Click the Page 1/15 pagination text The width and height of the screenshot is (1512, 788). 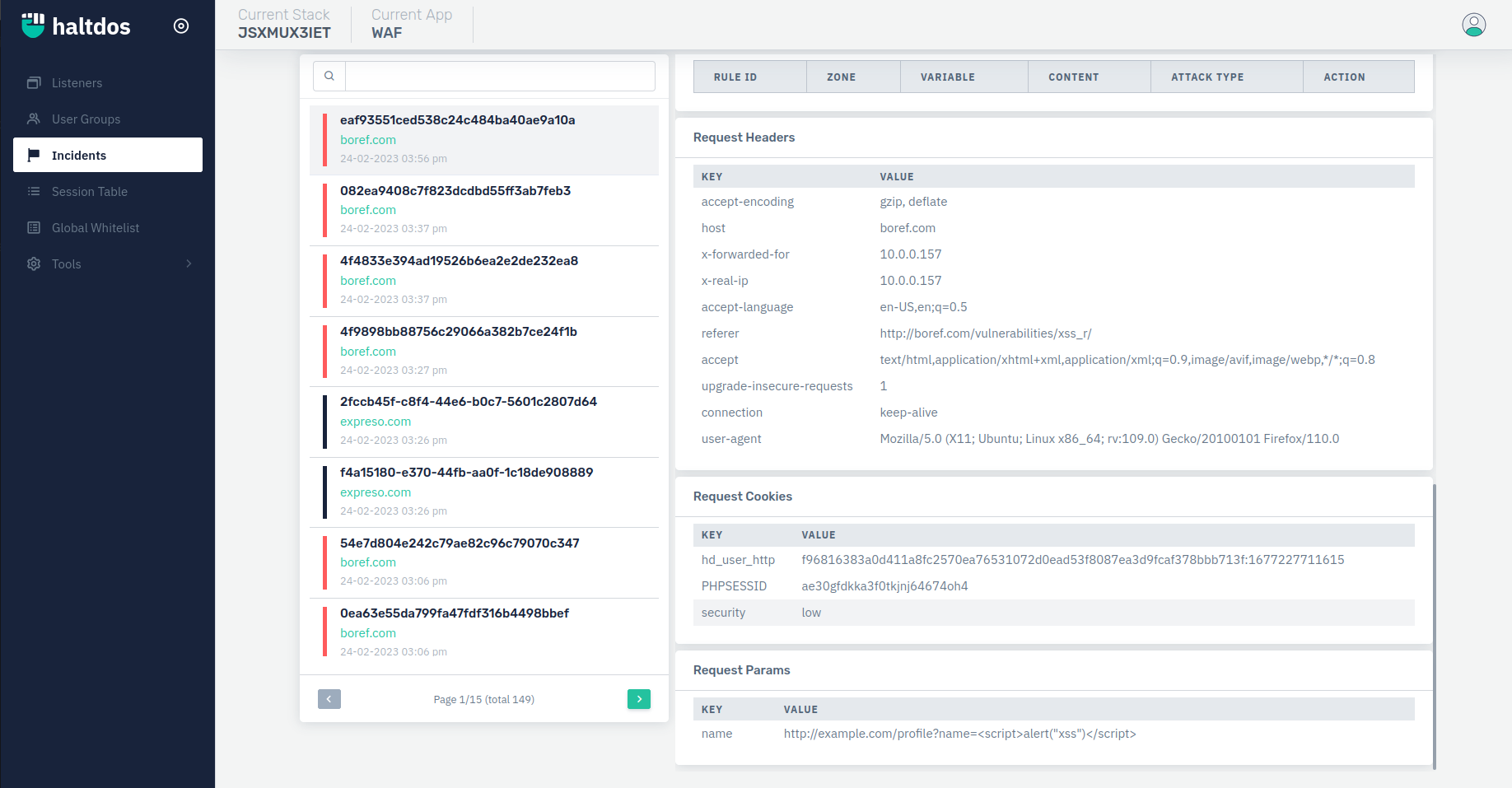(483, 699)
